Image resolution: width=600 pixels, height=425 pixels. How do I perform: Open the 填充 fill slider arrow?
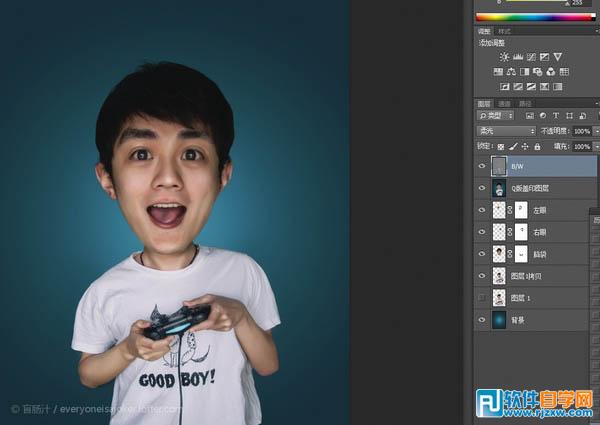(x=596, y=147)
